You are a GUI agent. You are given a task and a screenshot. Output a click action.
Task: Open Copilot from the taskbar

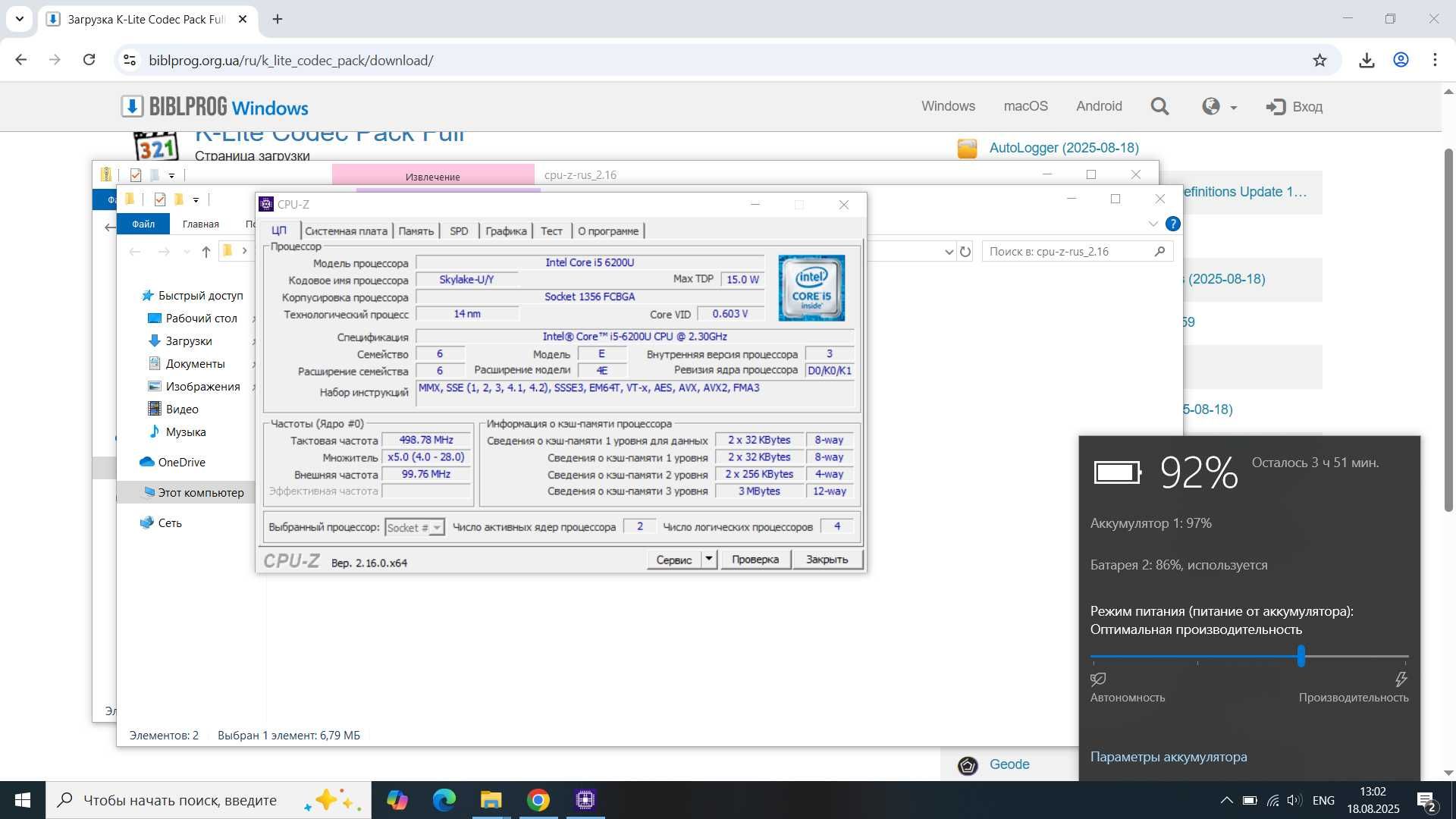[397, 800]
